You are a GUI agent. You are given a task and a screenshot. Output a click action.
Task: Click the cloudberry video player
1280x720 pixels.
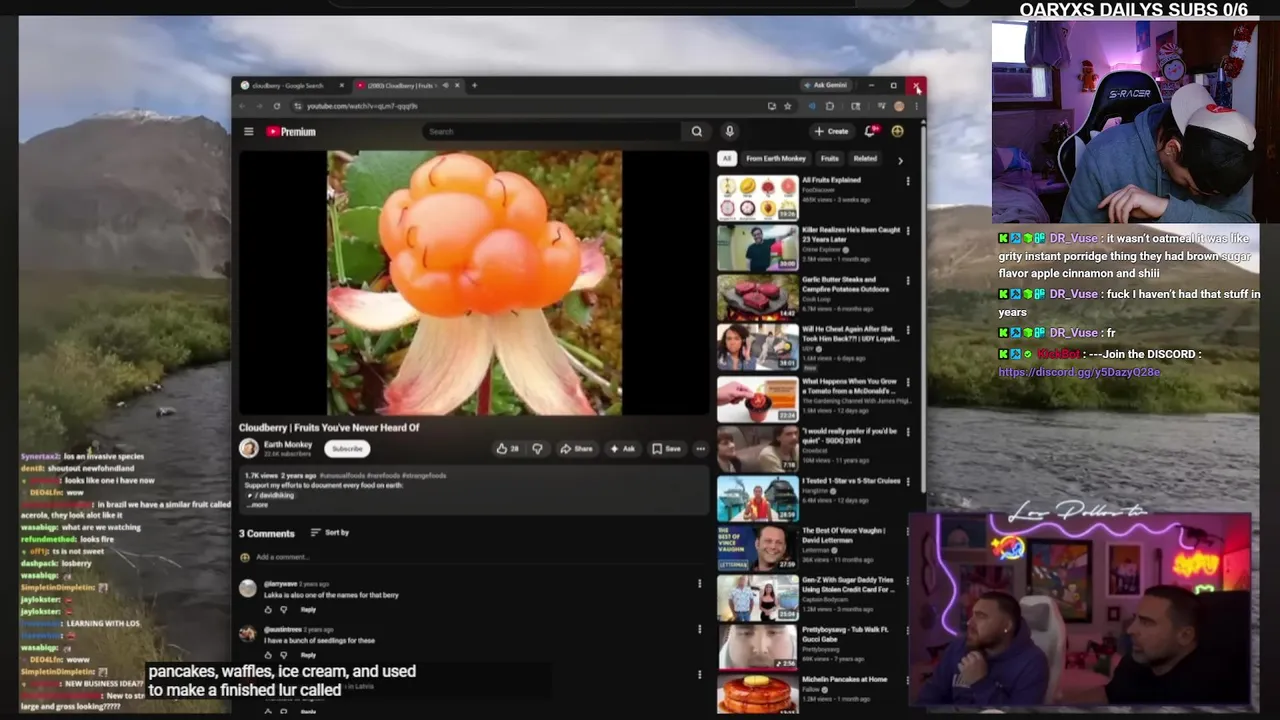click(474, 283)
